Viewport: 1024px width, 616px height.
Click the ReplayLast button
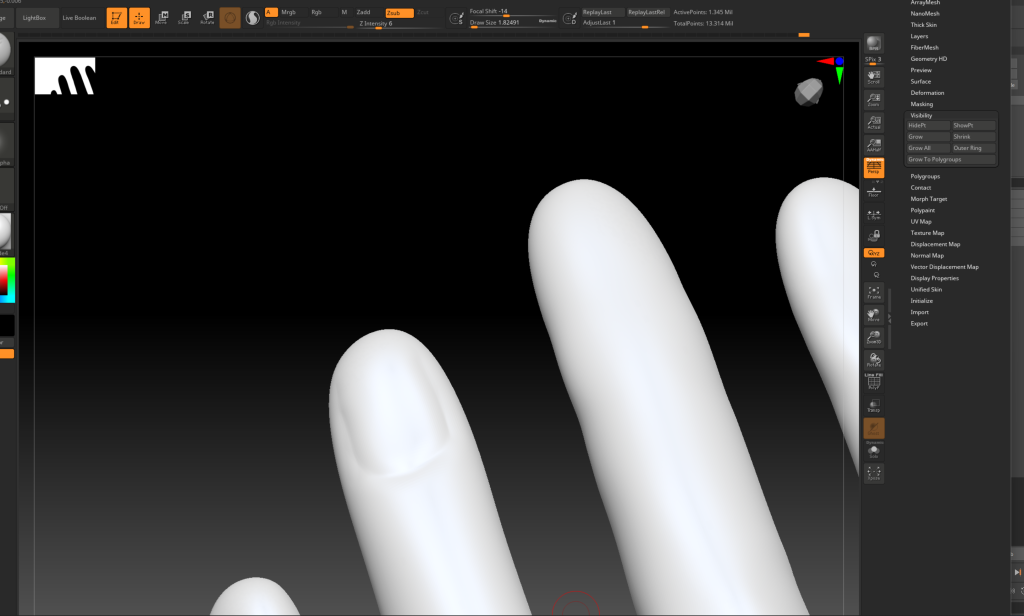click(x=602, y=12)
